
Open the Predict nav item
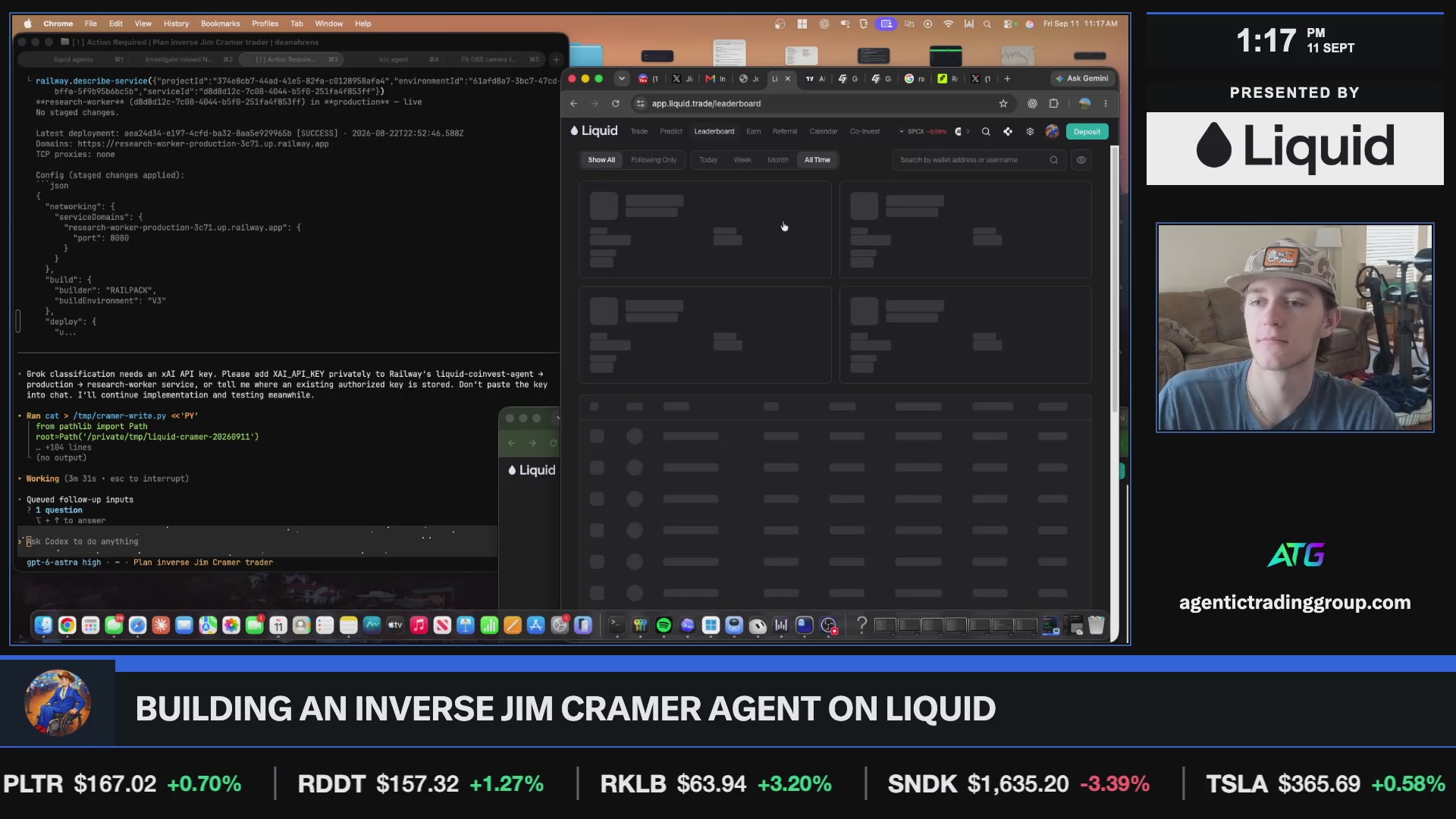pos(671,131)
